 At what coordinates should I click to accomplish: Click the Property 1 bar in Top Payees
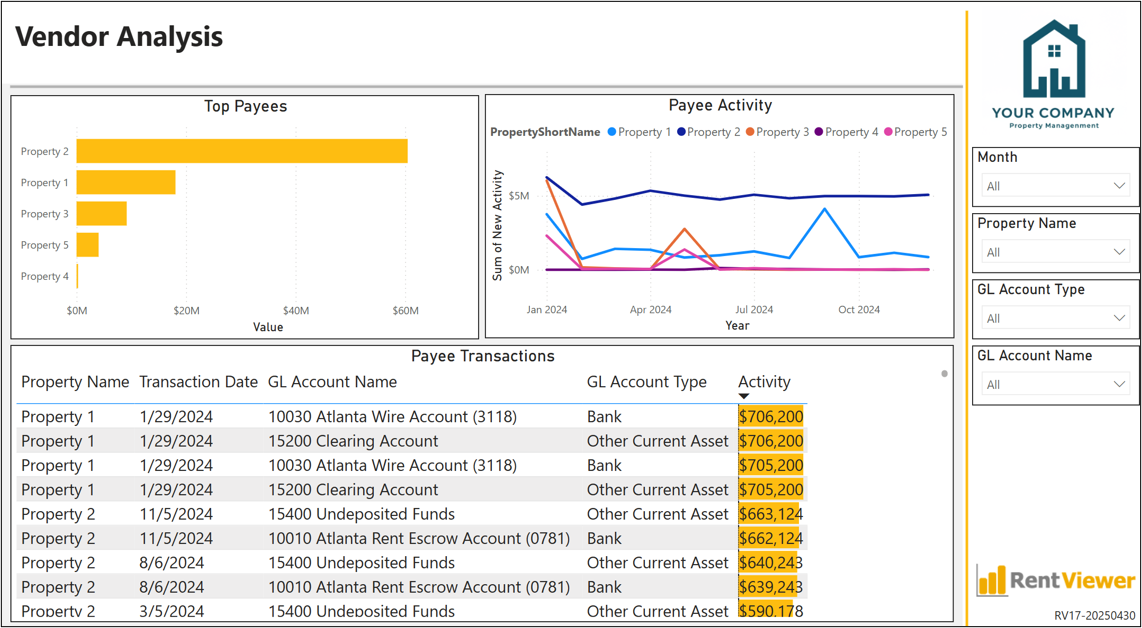pos(126,182)
